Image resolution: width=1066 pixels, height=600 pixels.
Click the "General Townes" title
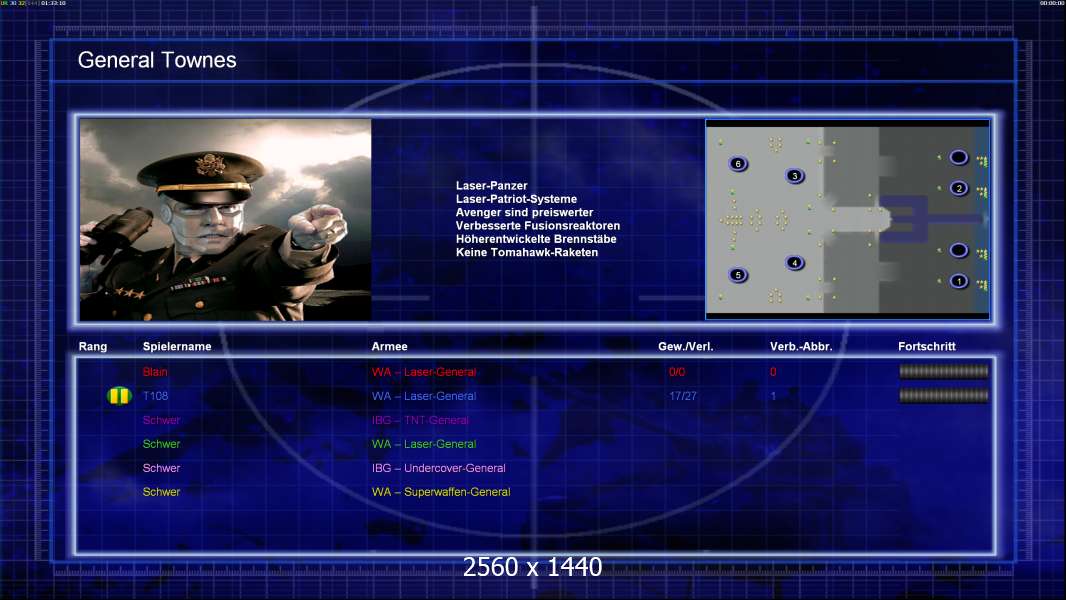157,60
